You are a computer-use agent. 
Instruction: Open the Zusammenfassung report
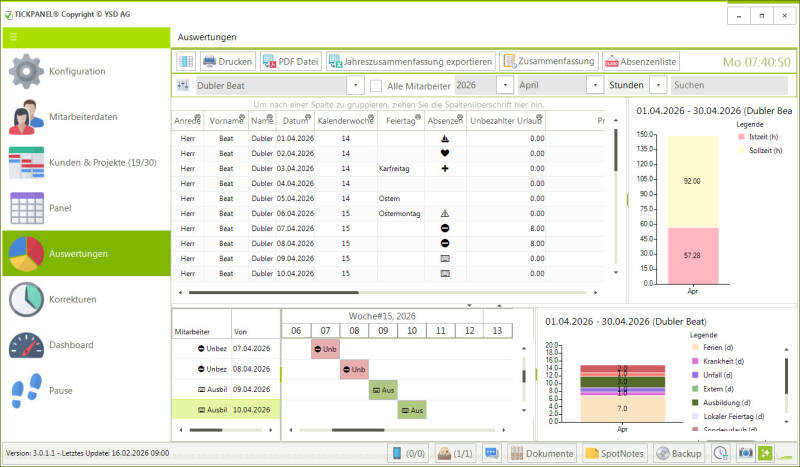[x=549, y=61]
